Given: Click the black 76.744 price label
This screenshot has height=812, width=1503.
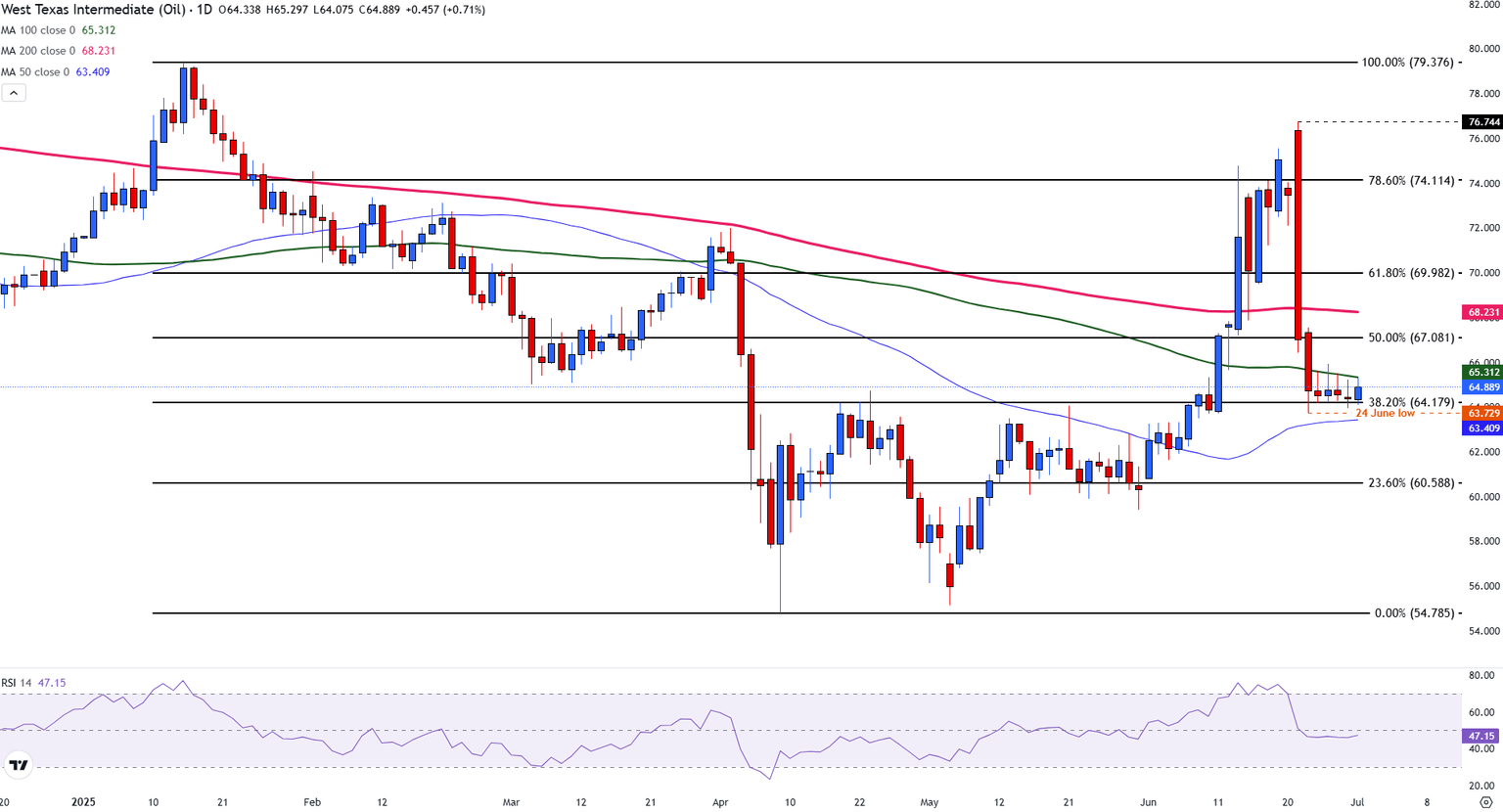Looking at the screenshot, I should tap(1482, 122).
